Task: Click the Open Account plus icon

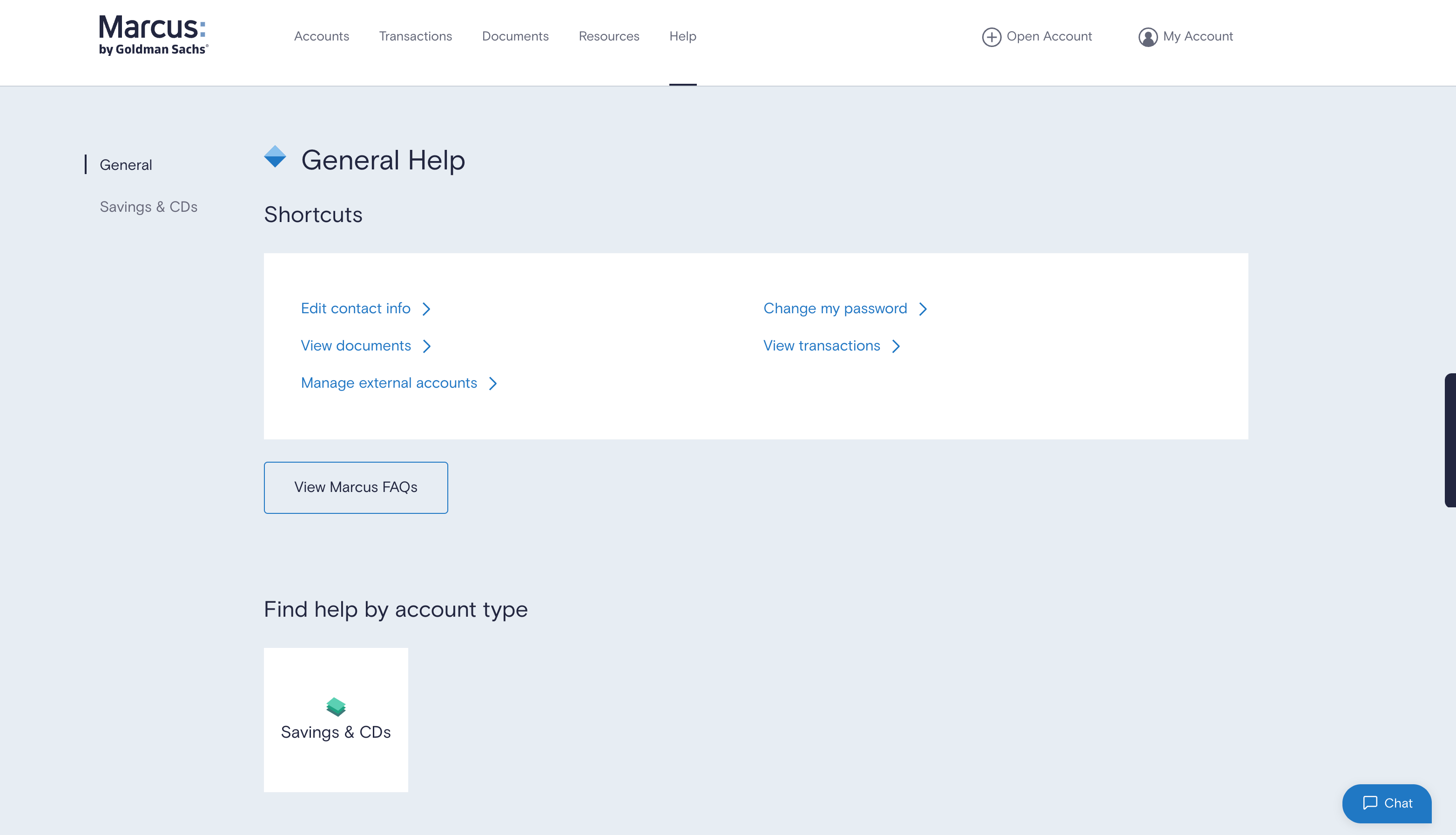Action: click(x=991, y=37)
